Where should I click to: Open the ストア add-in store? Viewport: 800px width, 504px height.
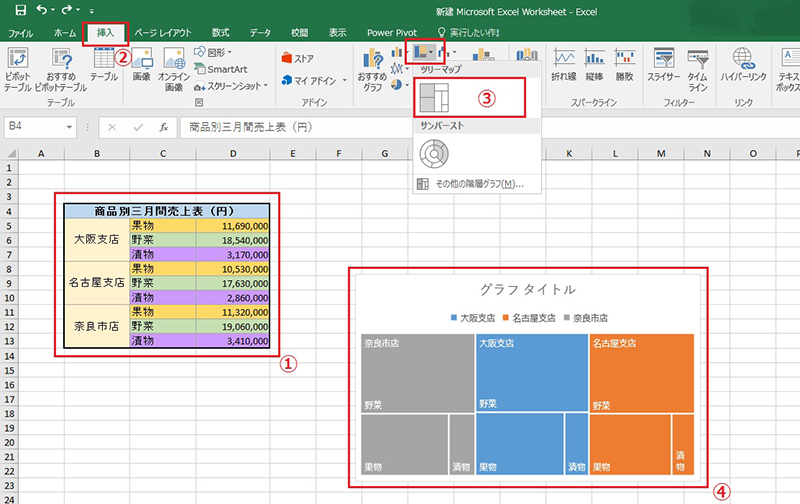tap(297, 59)
